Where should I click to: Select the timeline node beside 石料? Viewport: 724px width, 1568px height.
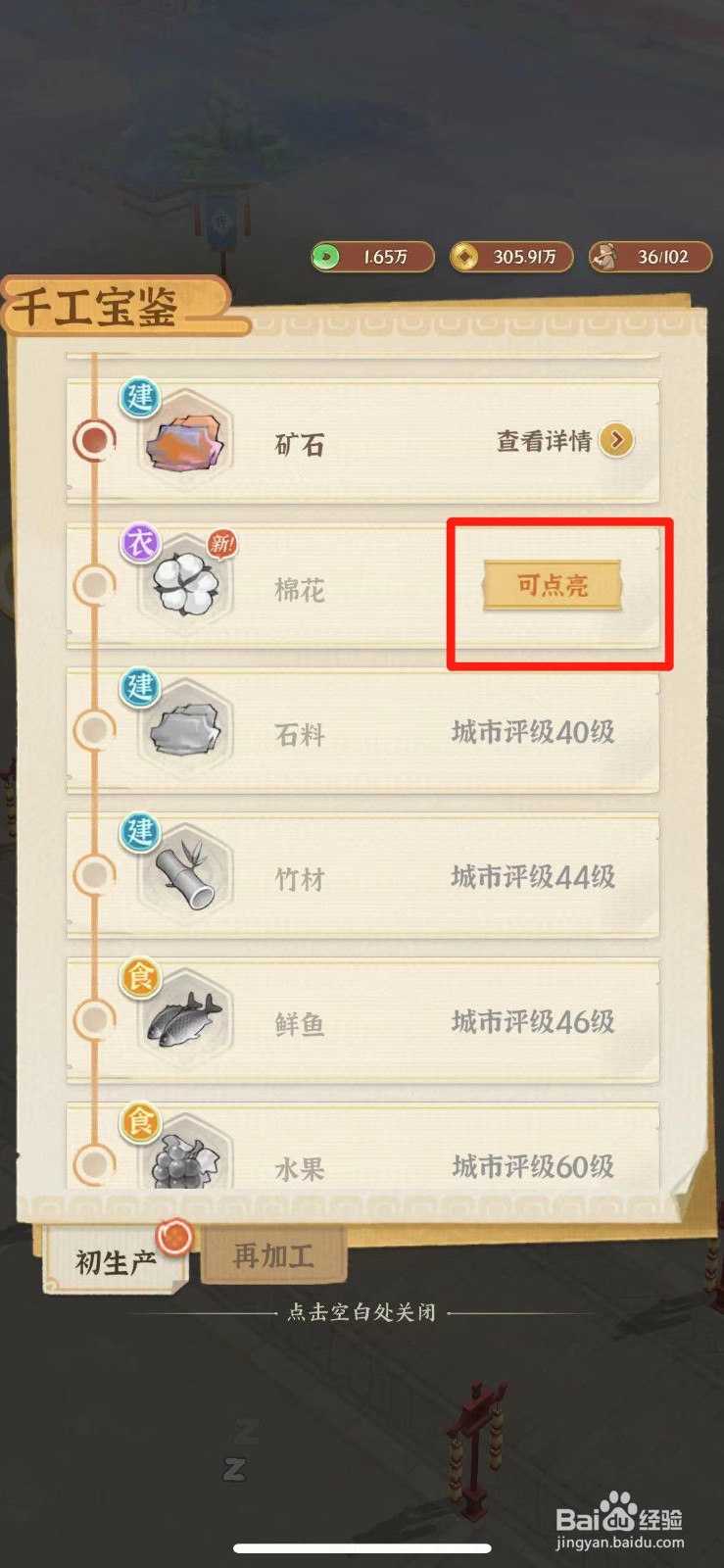pyautogui.click(x=94, y=730)
